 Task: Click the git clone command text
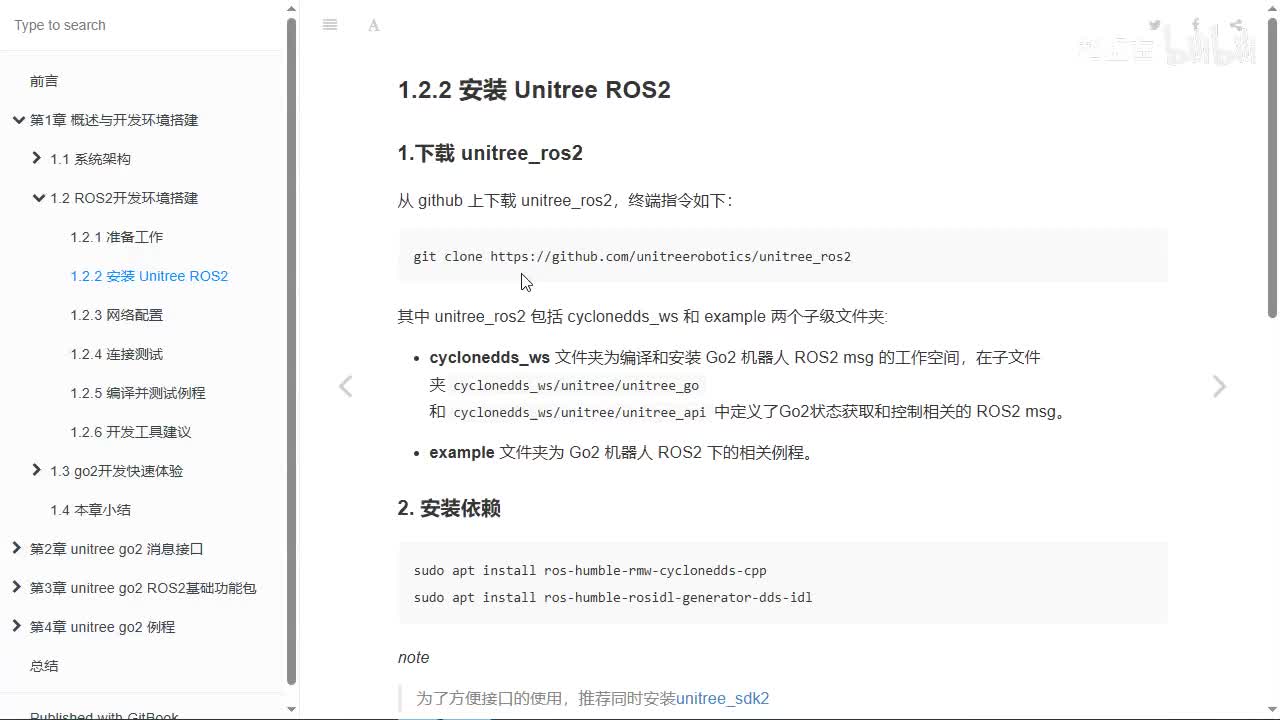(x=632, y=257)
